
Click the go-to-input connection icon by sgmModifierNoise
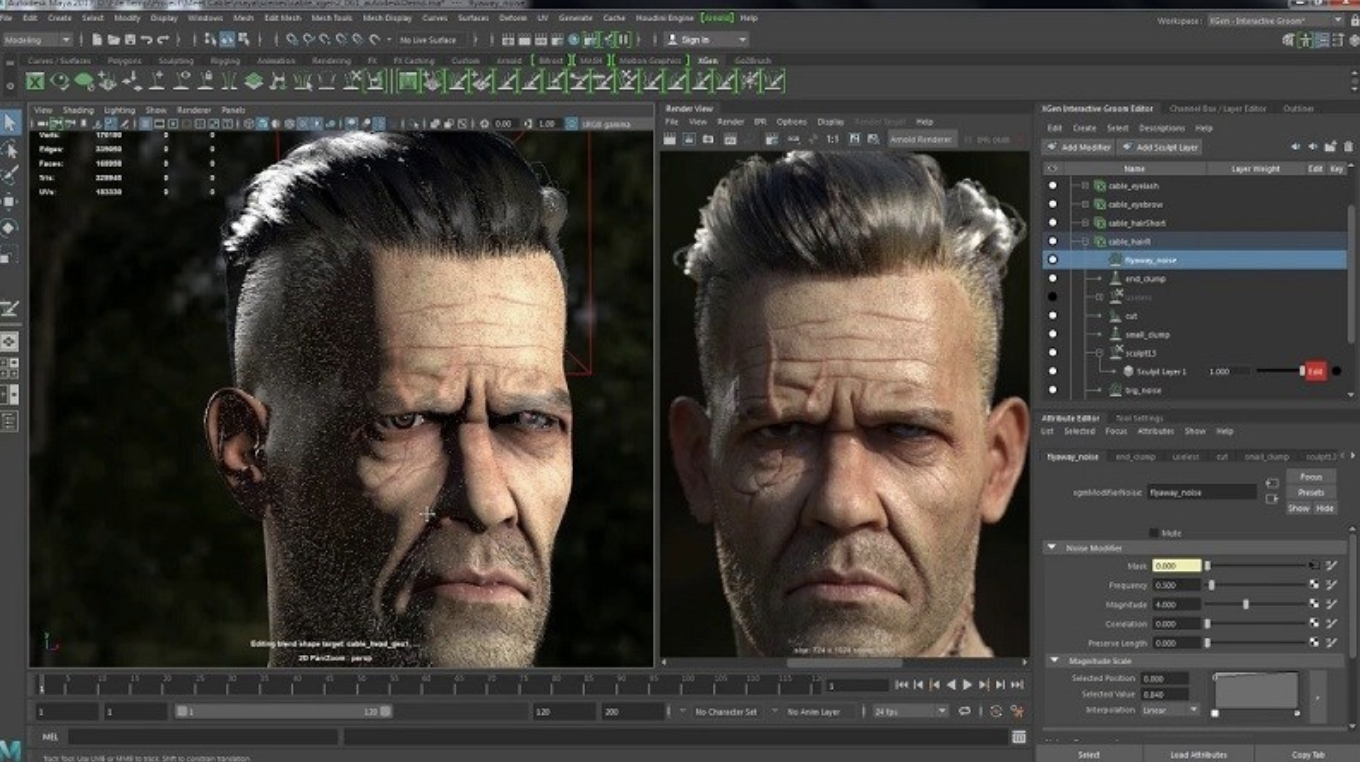pos(1272,484)
